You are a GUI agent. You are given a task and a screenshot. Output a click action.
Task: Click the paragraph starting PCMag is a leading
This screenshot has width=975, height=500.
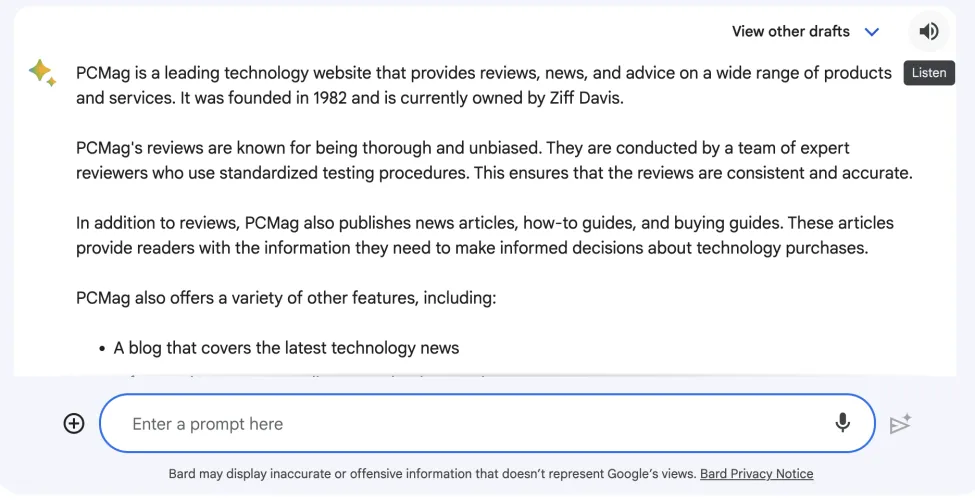tap(483, 85)
